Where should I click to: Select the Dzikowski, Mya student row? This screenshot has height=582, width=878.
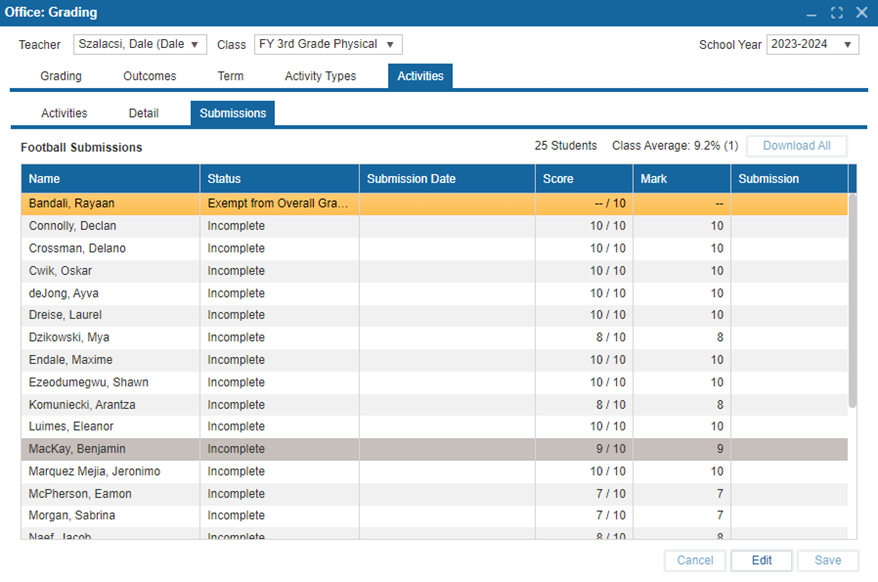coord(110,338)
